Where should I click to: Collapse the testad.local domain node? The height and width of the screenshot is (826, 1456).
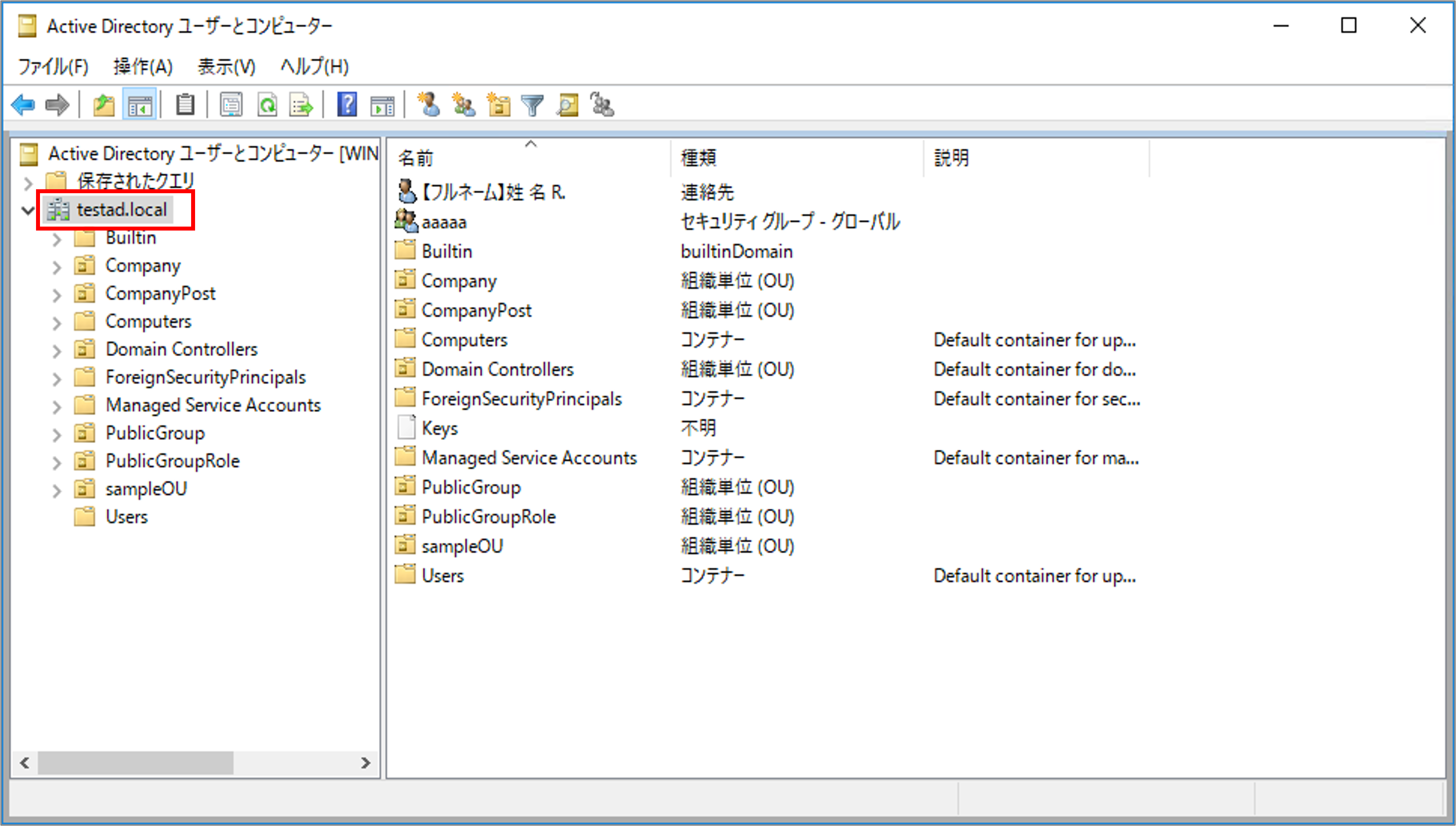pos(27,210)
